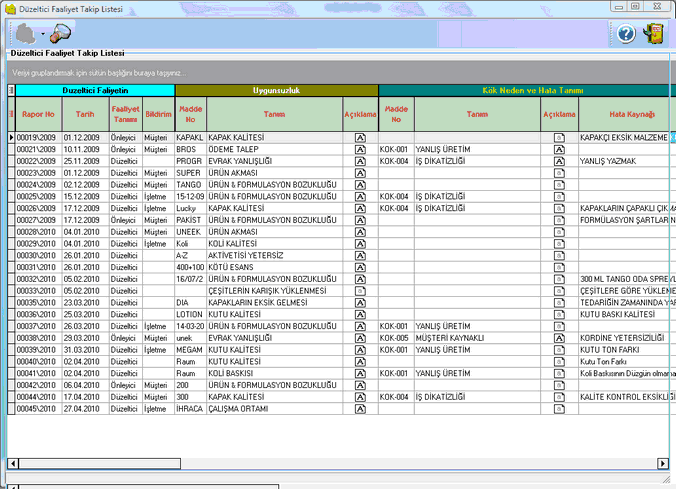Select the current row indicator for 00019\2009
This screenshot has width=676, height=489.
(x=11, y=138)
